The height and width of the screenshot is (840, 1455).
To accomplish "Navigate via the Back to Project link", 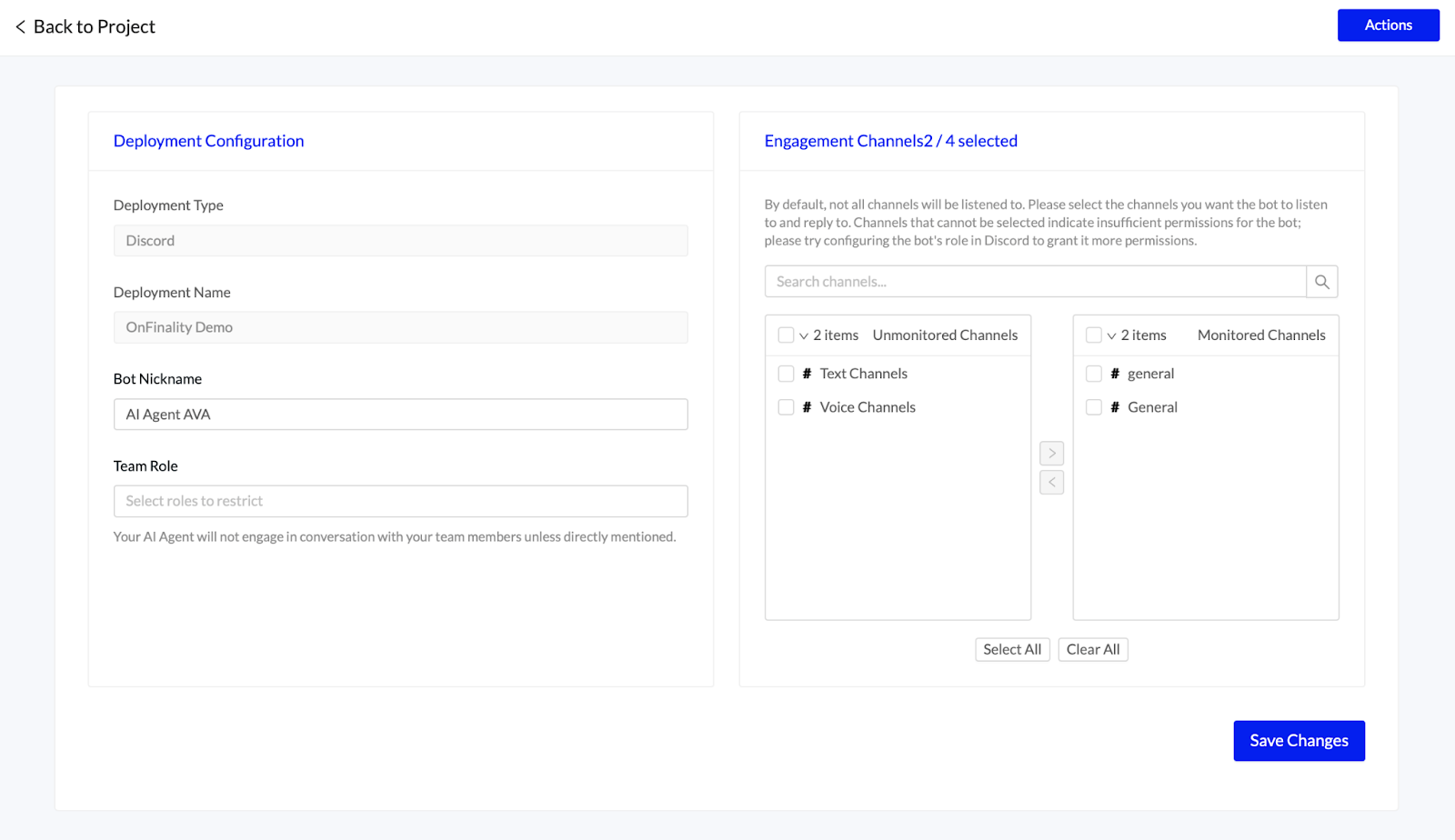I will click(94, 26).
